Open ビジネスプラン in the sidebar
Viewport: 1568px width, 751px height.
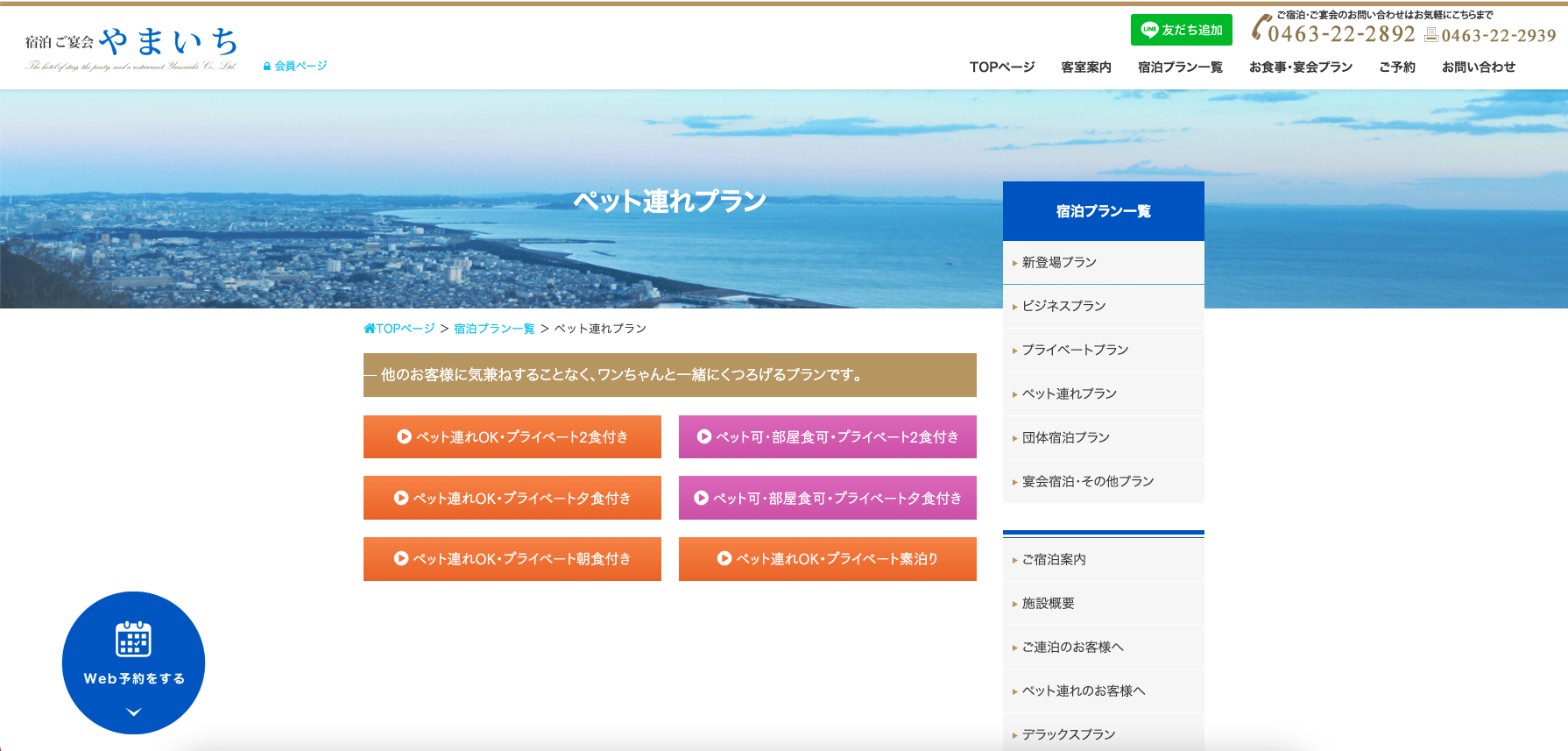[1104, 306]
